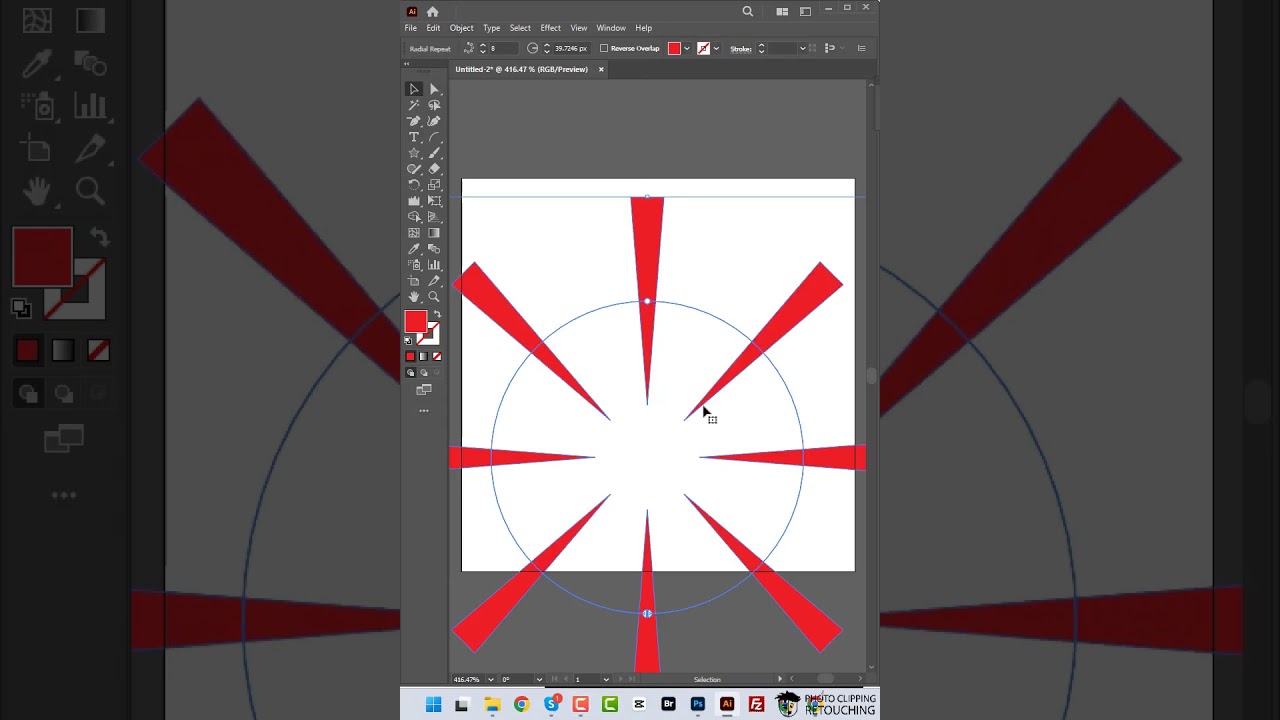The image size is (1280, 720).
Task: Change screen mode in toolbar
Action: 424,390
